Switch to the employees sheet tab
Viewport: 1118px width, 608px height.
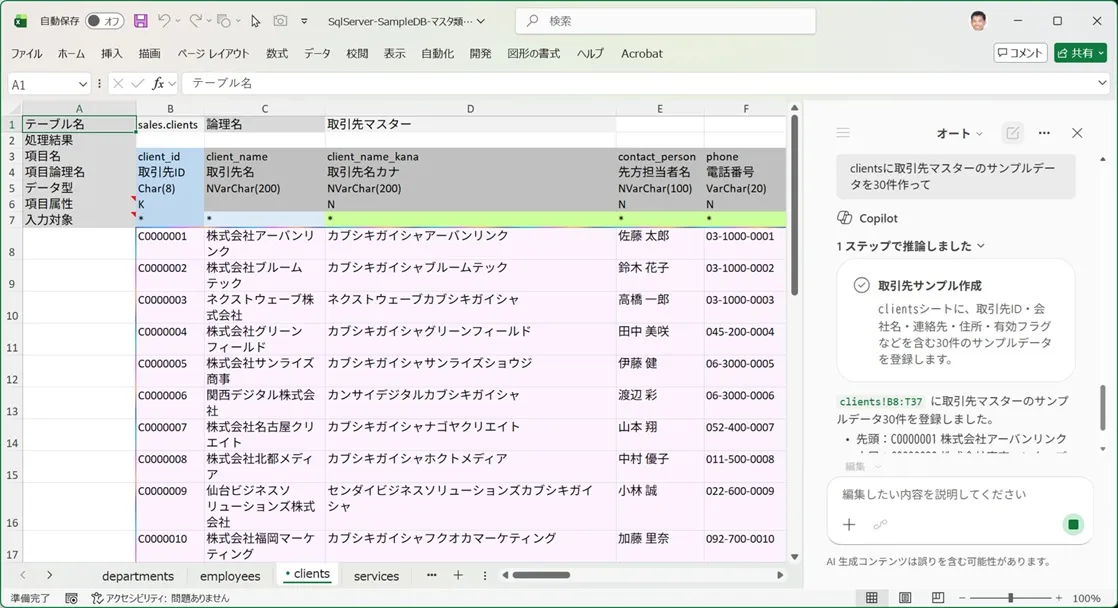(230, 576)
